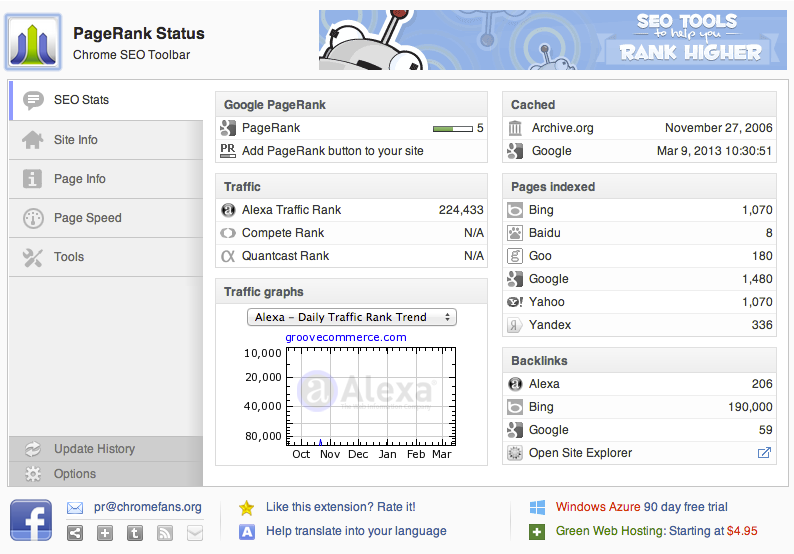This screenshot has height=554, width=794.
Task: Click the Windows logo icon
Action: 537,508
